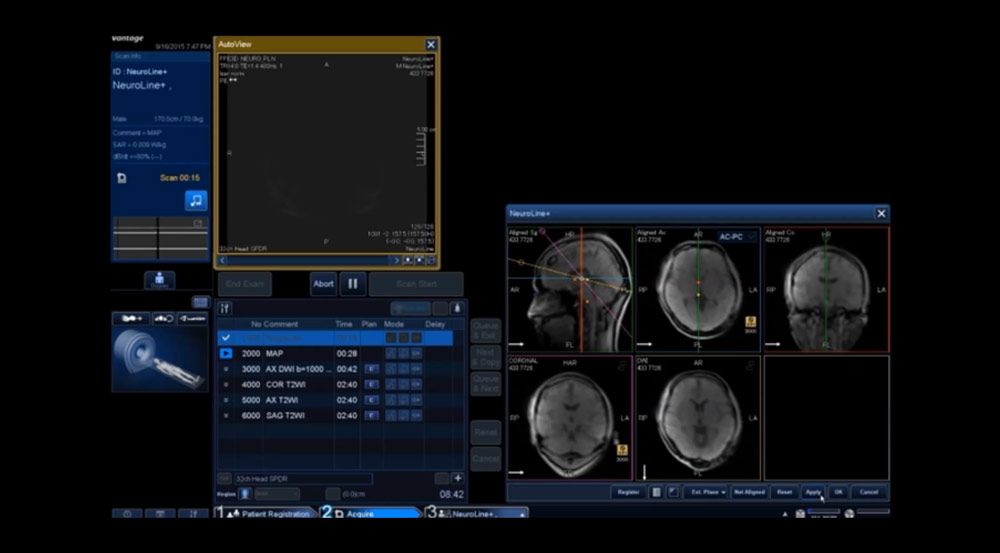1000x553 pixels.
Task: Toggle plan button for AX DWI row
Action: 371,369
